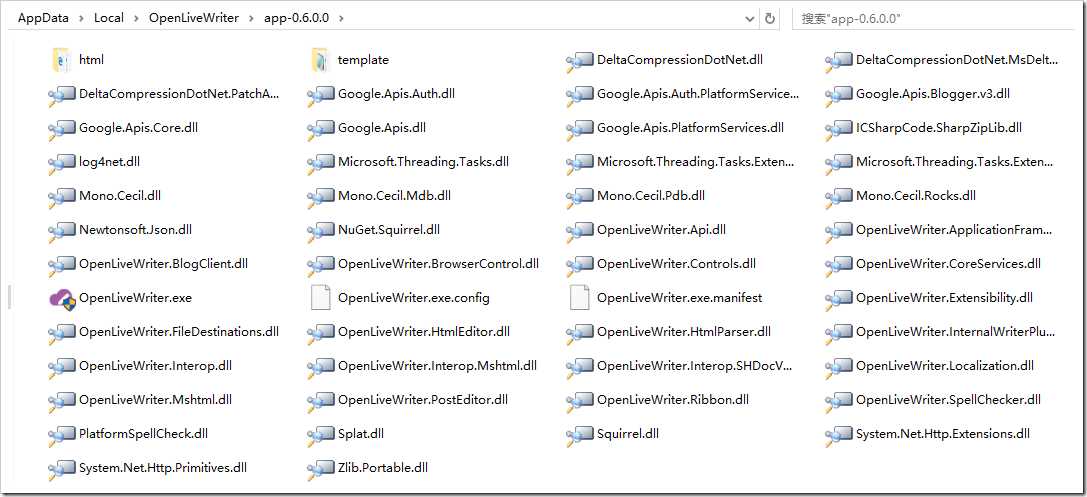Image resolution: width=1087 pixels, height=497 pixels.
Task: Expand the chevron after app-0.6.0.0
Action: point(341,18)
